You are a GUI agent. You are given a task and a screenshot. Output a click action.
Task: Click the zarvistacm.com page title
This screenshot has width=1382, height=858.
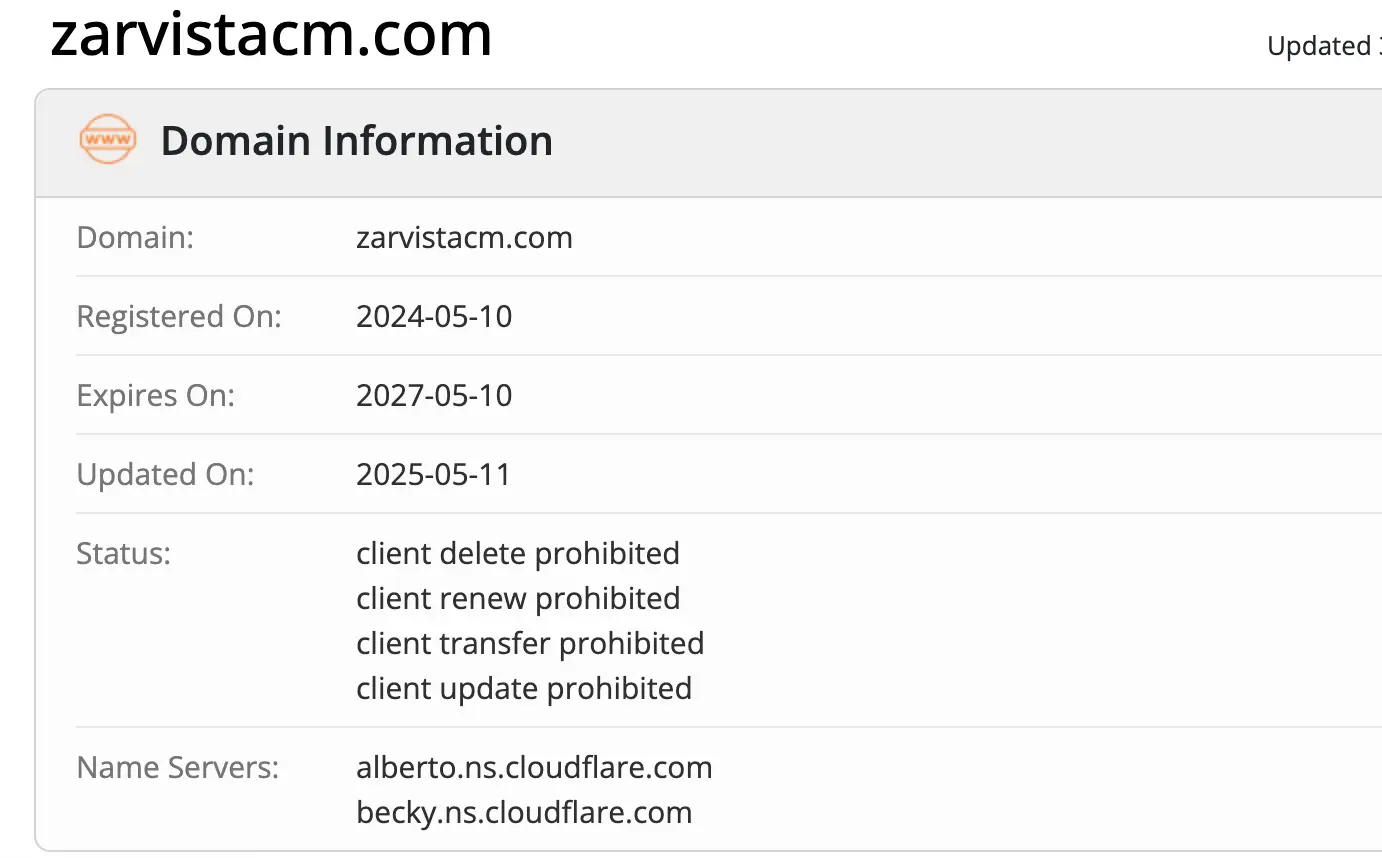(271, 36)
